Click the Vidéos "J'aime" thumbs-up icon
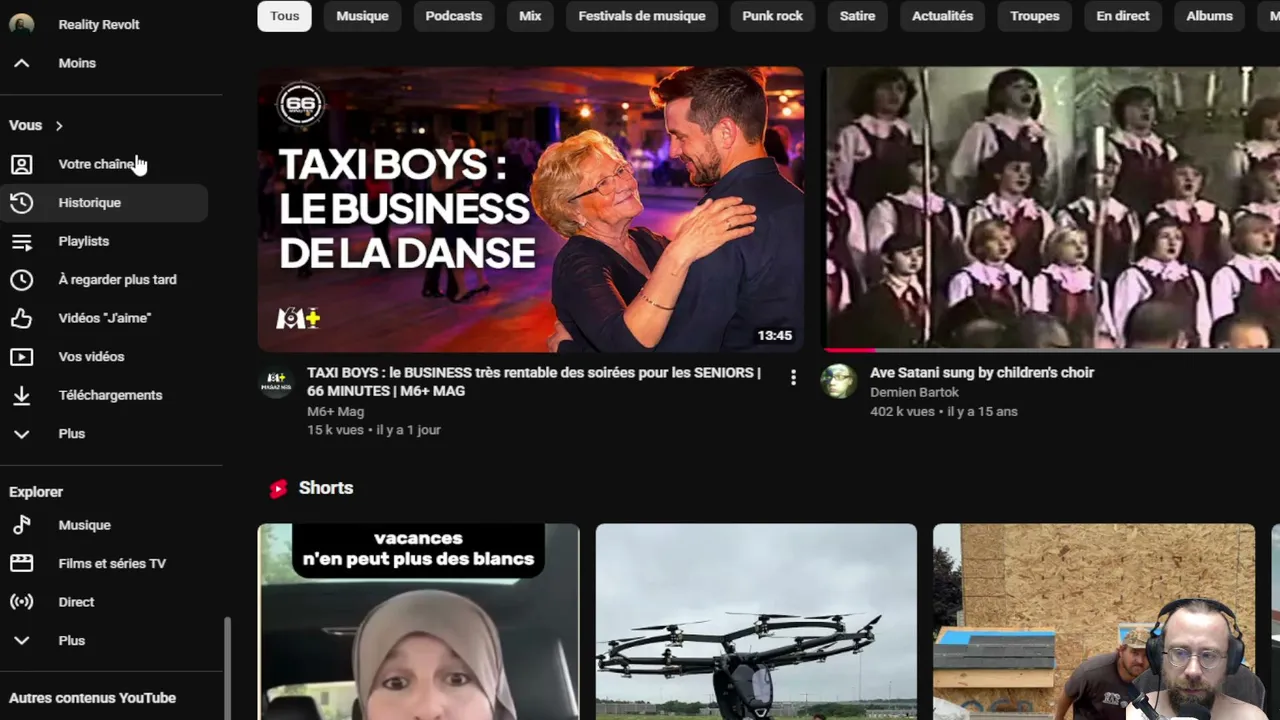The width and height of the screenshot is (1280, 720). tap(21, 318)
